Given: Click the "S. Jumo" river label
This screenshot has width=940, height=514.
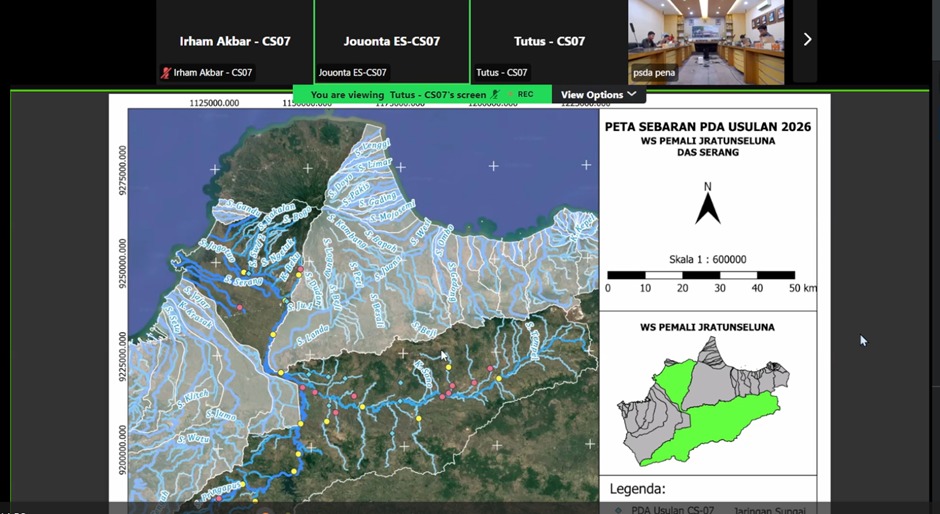Looking at the screenshot, I should [x=221, y=414].
